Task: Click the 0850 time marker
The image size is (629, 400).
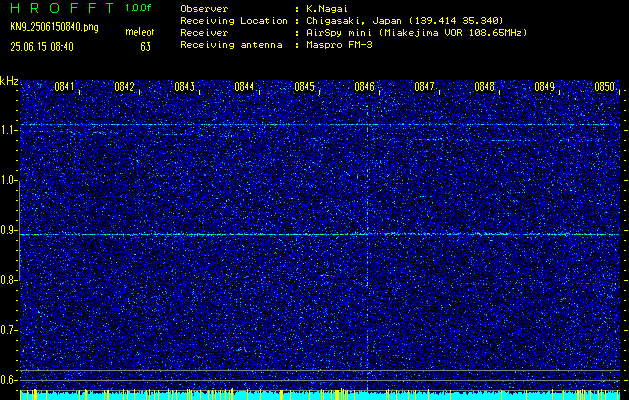Action: [x=605, y=87]
